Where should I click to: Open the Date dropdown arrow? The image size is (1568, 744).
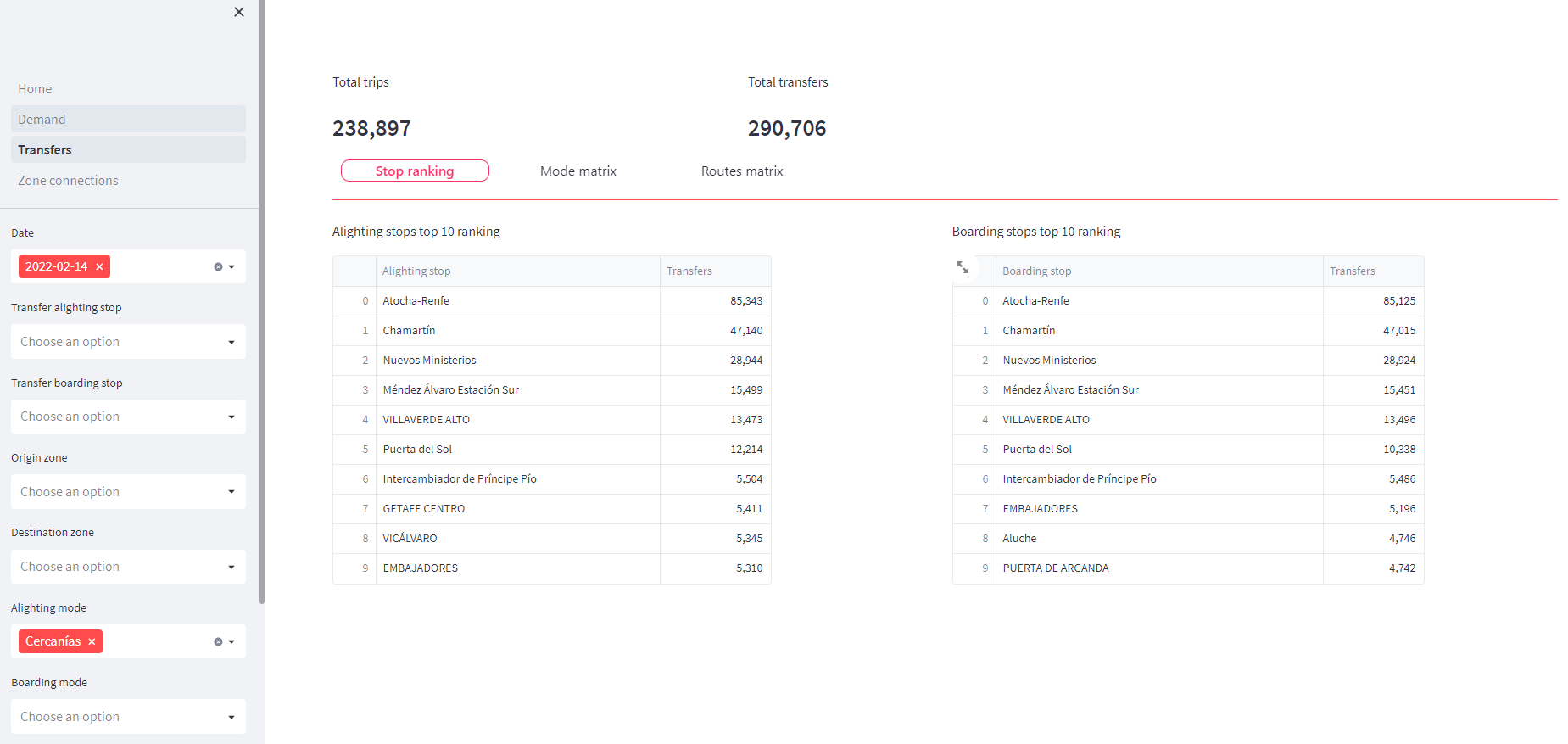pos(232,267)
